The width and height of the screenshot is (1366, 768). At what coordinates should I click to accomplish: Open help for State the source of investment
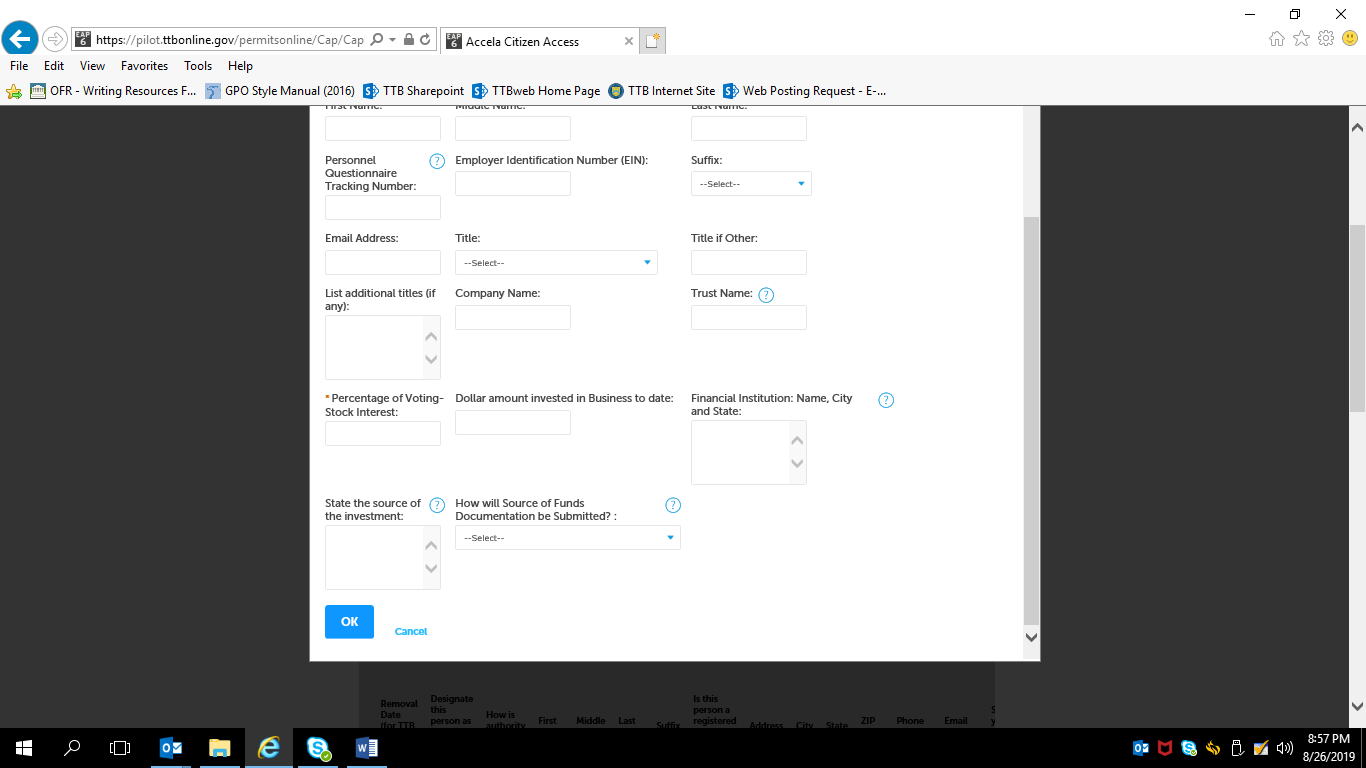coord(437,505)
